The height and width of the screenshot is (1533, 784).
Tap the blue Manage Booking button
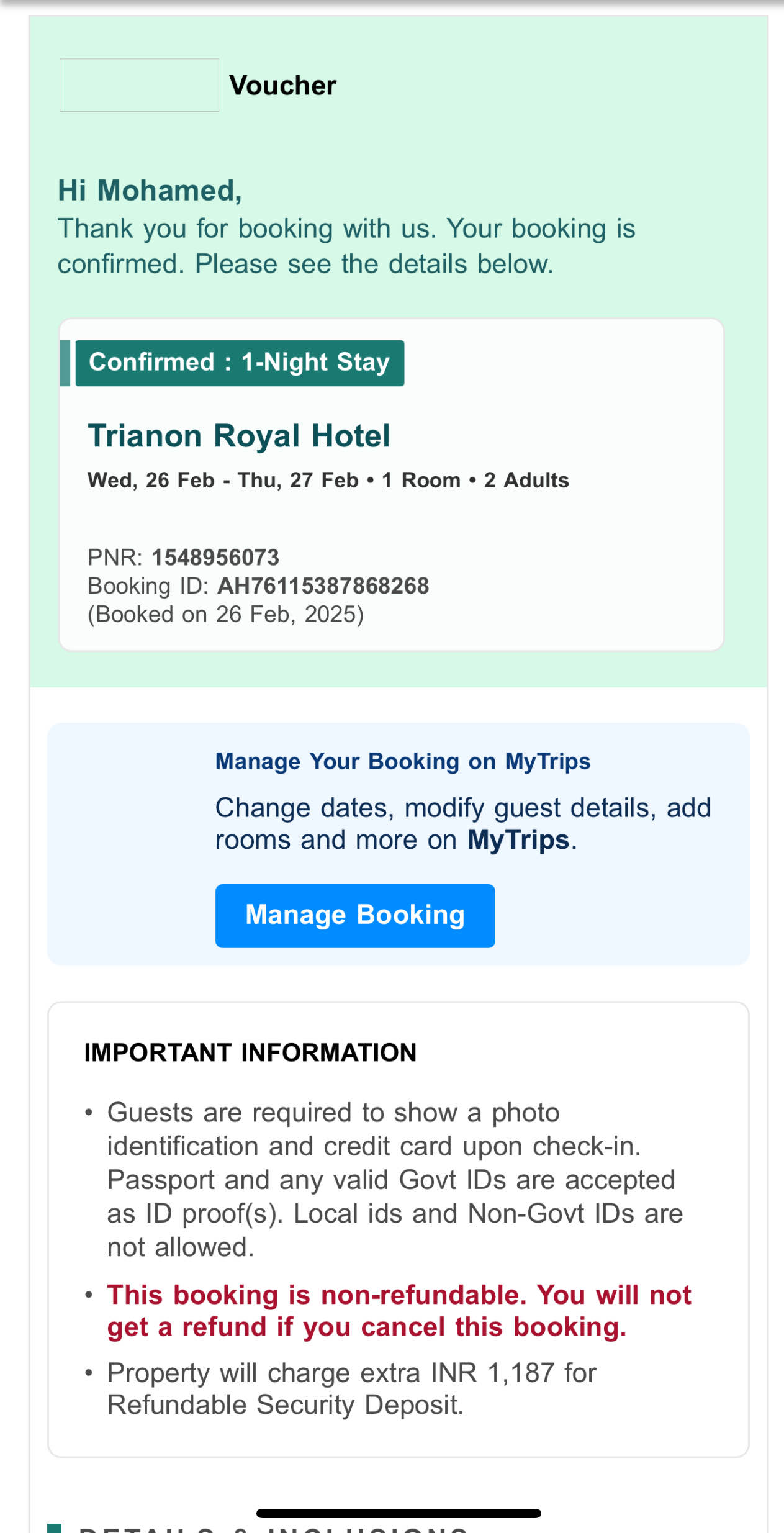click(x=354, y=916)
